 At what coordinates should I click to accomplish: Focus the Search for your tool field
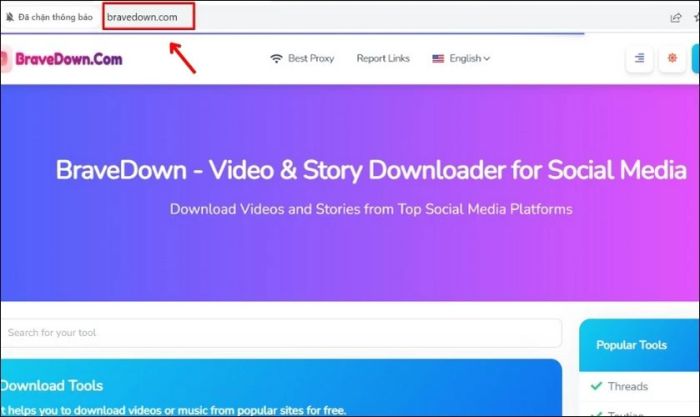point(281,333)
